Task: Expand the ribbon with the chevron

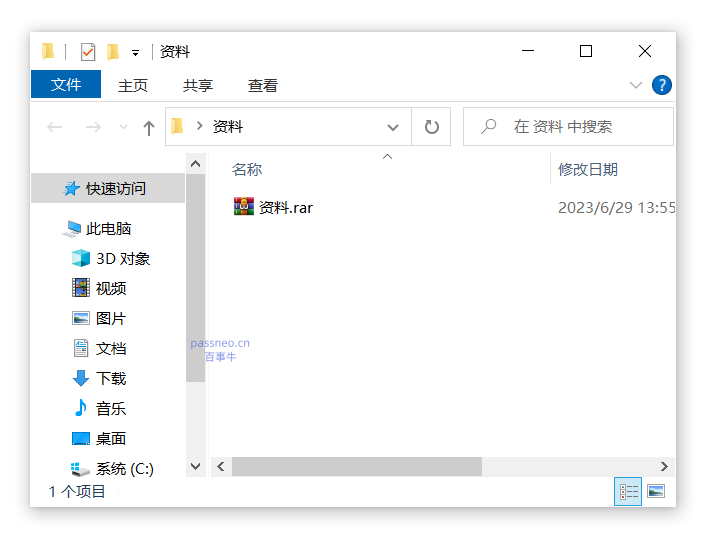Action: (x=636, y=85)
